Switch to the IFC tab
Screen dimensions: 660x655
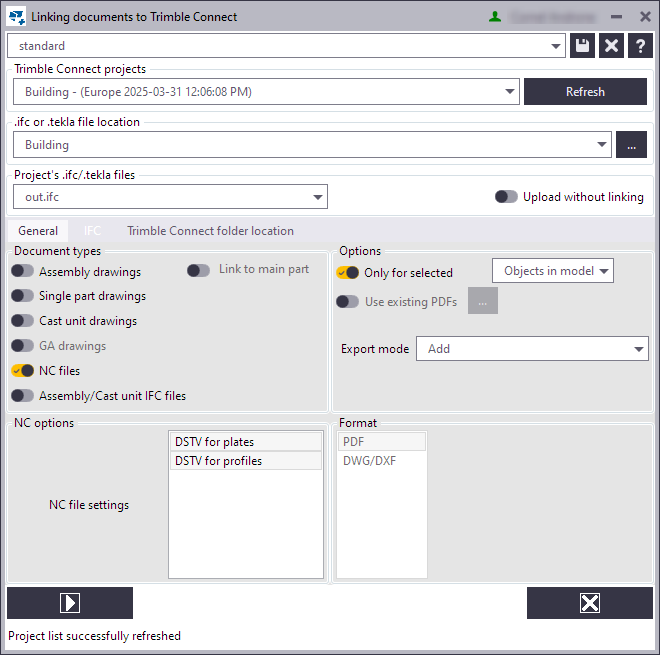tap(92, 231)
